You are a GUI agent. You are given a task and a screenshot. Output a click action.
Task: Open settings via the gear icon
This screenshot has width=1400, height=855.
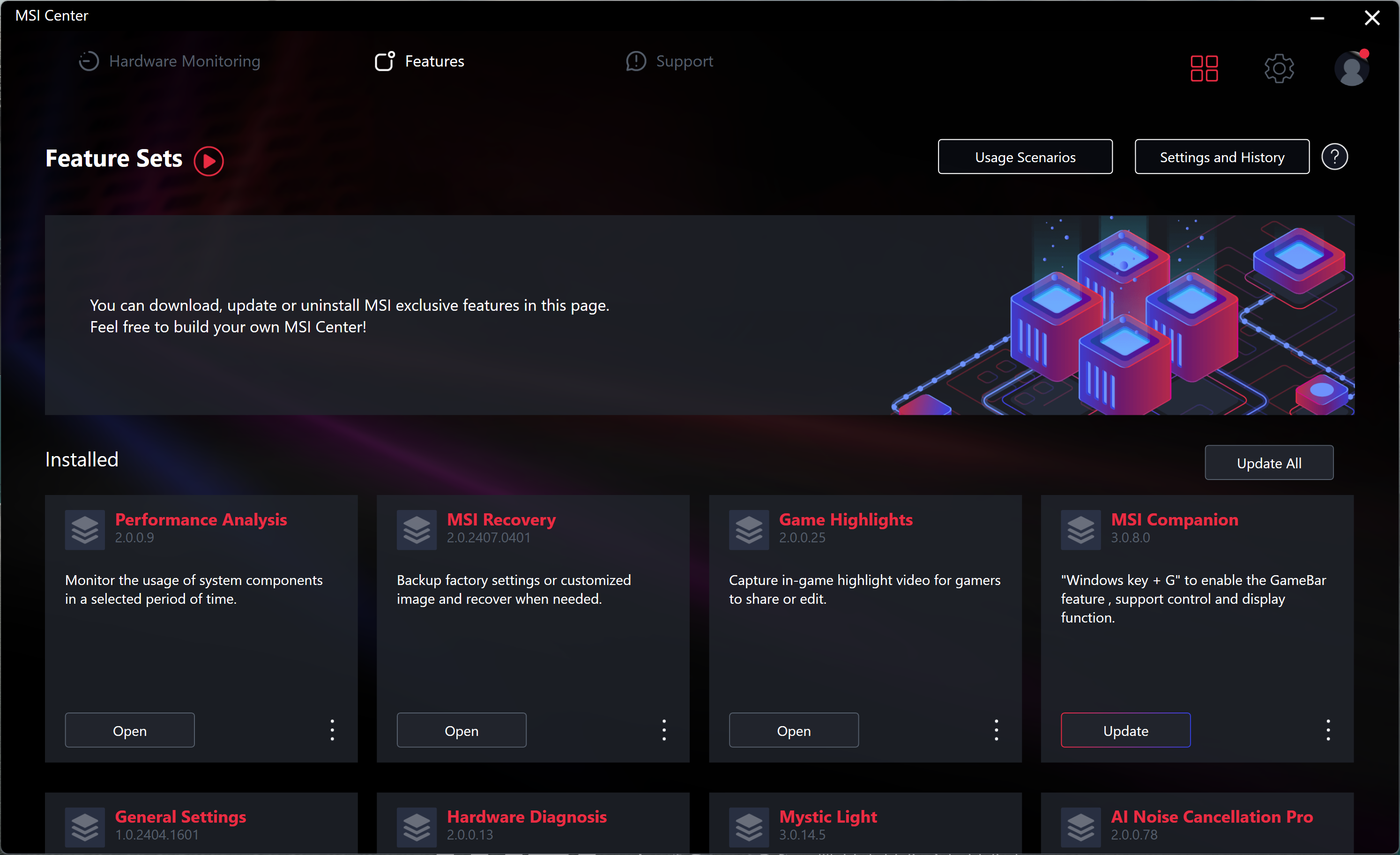point(1279,68)
